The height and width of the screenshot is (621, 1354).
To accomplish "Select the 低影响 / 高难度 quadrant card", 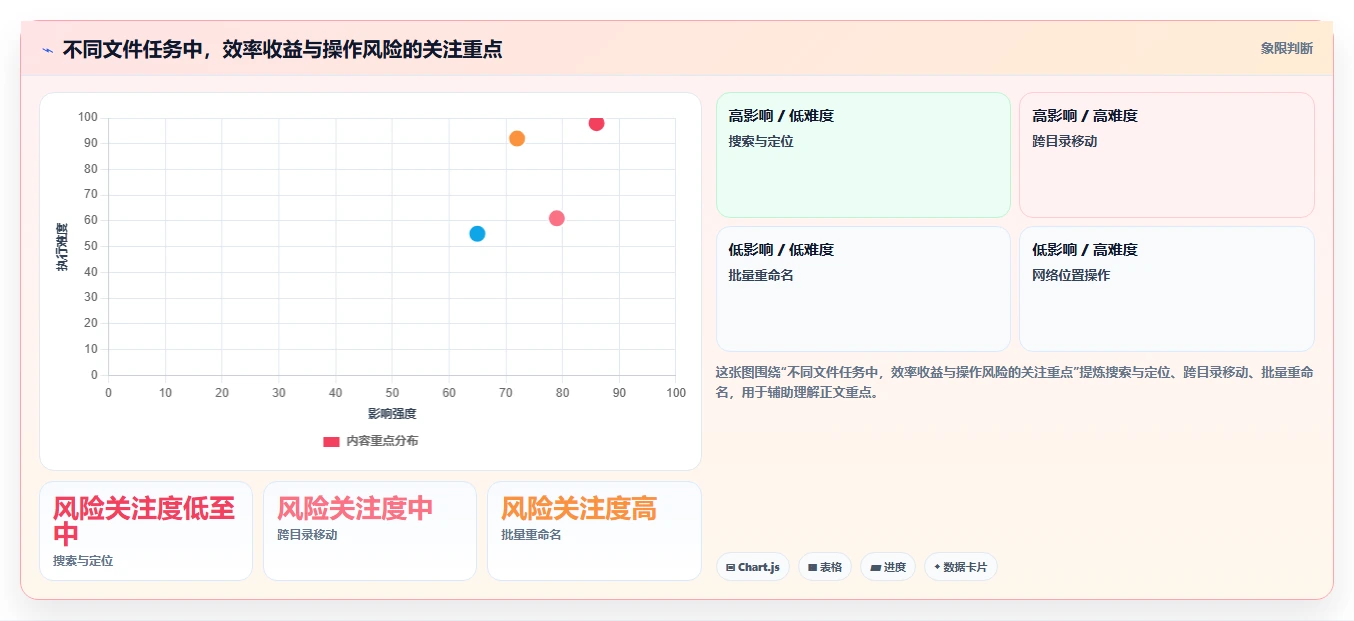I will (1166, 289).
